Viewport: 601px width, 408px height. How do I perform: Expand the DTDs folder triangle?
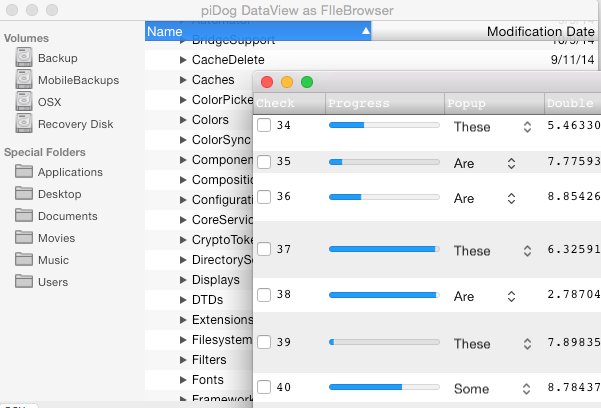(183, 300)
